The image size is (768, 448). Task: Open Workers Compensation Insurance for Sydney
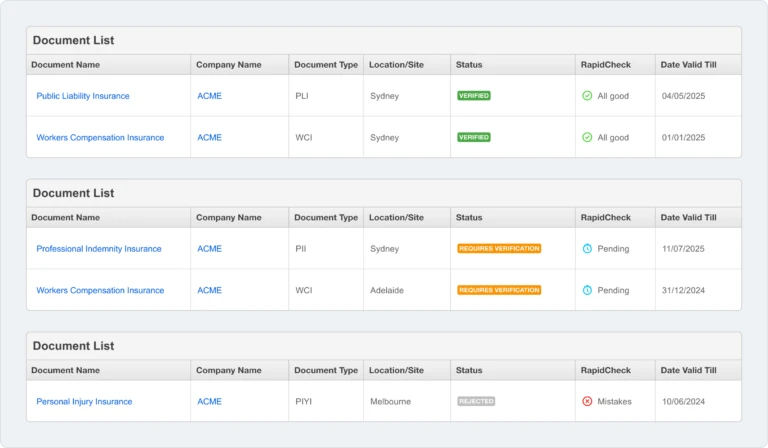click(x=100, y=138)
